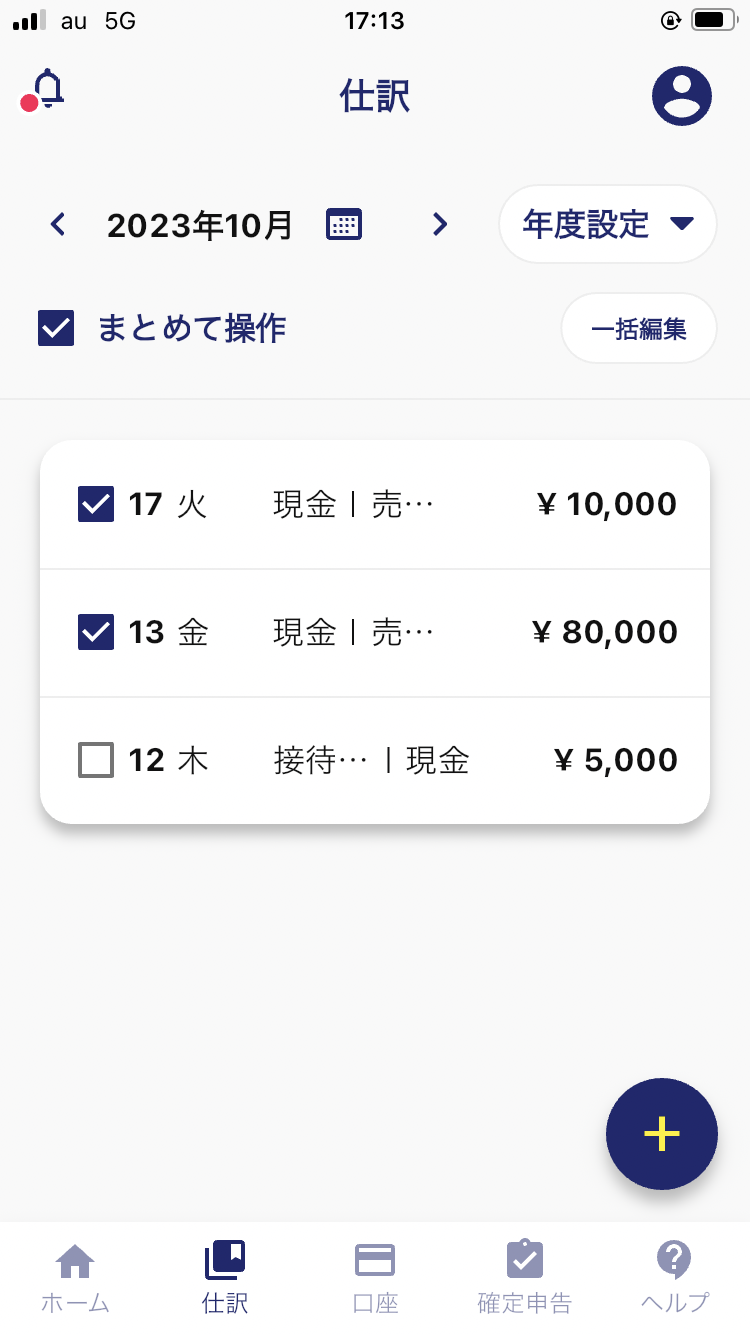Open the calendar date picker icon

[x=344, y=225]
